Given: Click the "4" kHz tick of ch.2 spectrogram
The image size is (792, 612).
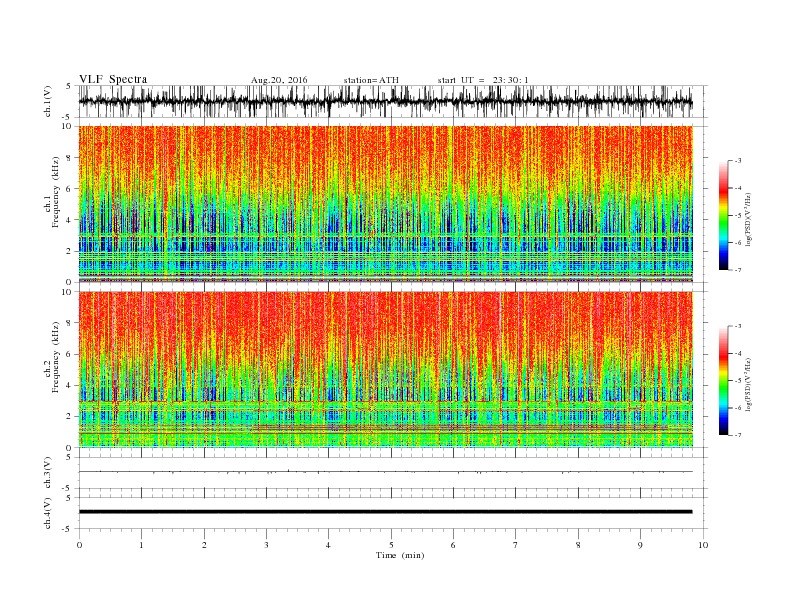Looking at the screenshot, I should point(70,385).
